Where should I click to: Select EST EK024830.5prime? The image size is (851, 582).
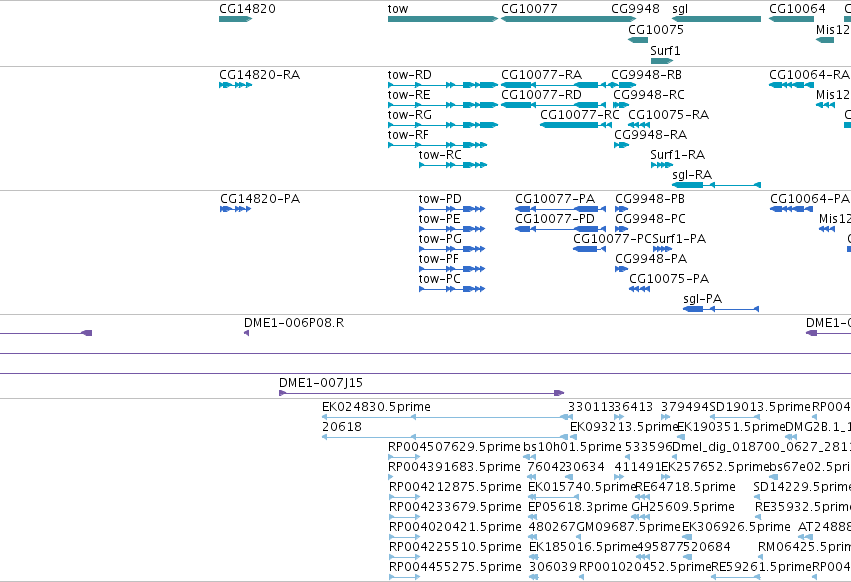pos(447,417)
